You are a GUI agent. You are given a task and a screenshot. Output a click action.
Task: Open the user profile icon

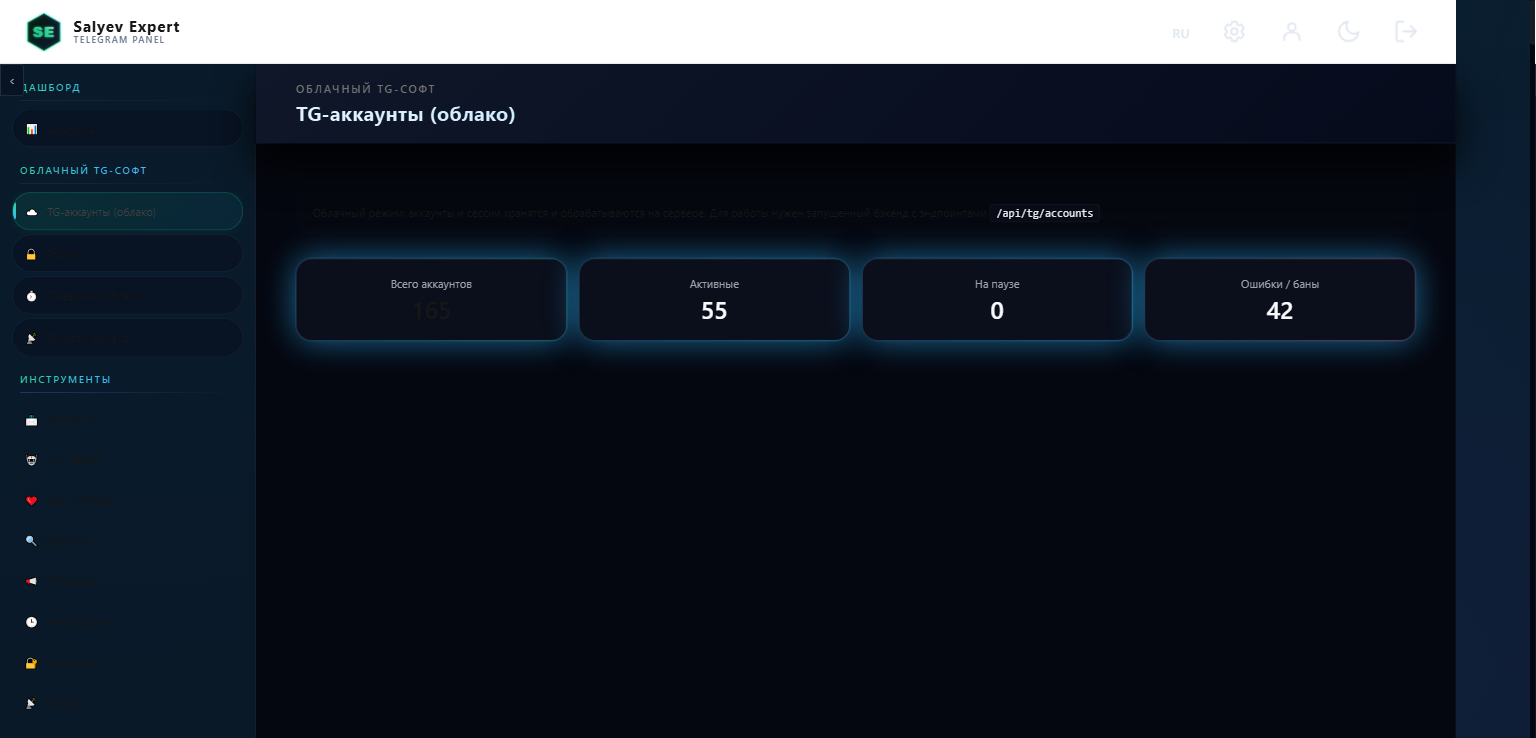(1291, 32)
